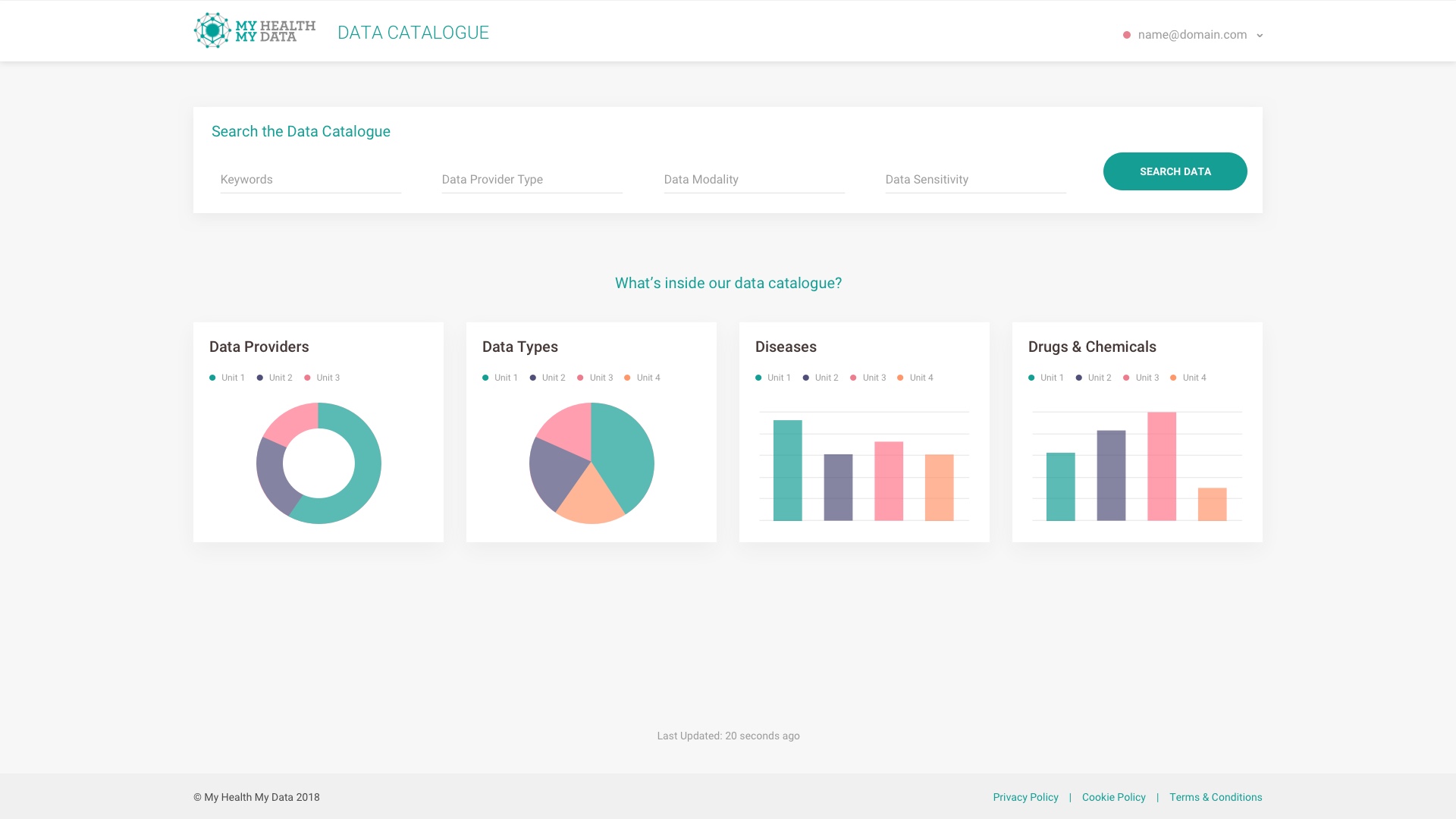This screenshot has width=1456, height=819.
Task: Click the My Health My Data logo
Action: (x=254, y=31)
